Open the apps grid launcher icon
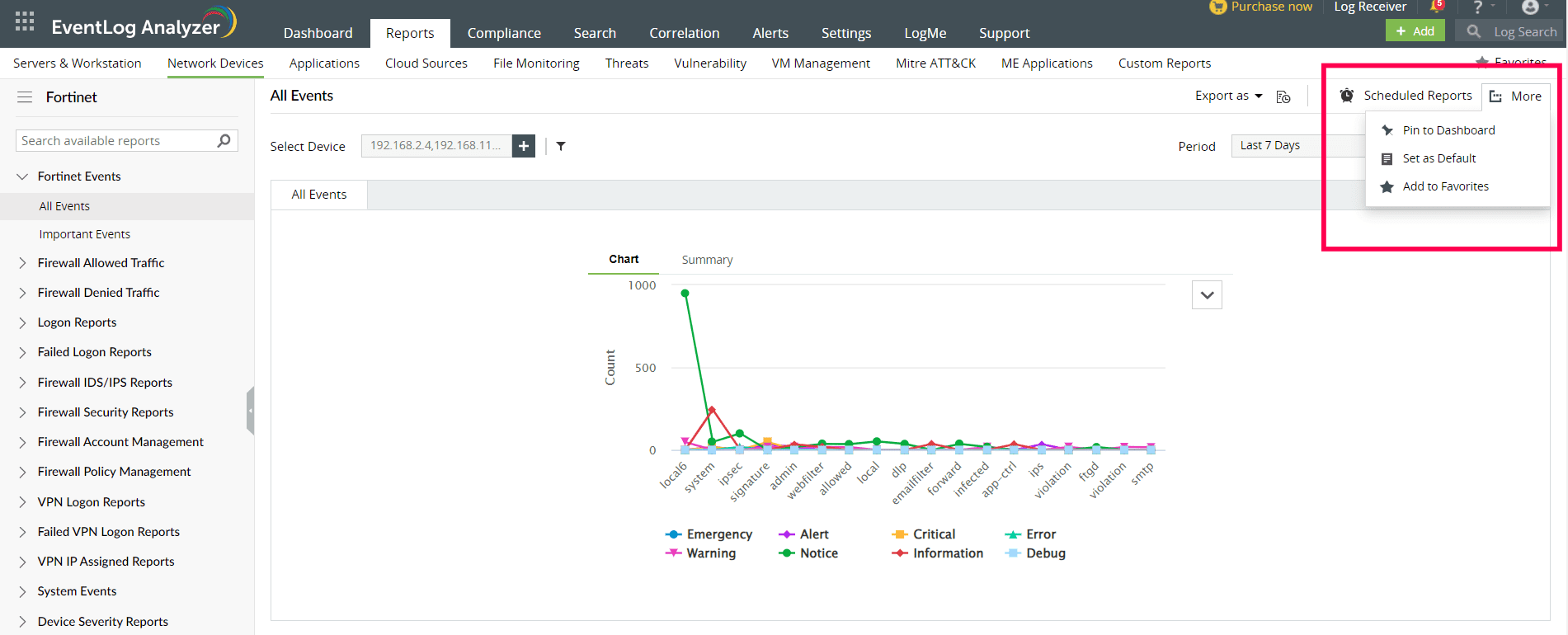The height and width of the screenshot is (635, 1568). (25, 21)
